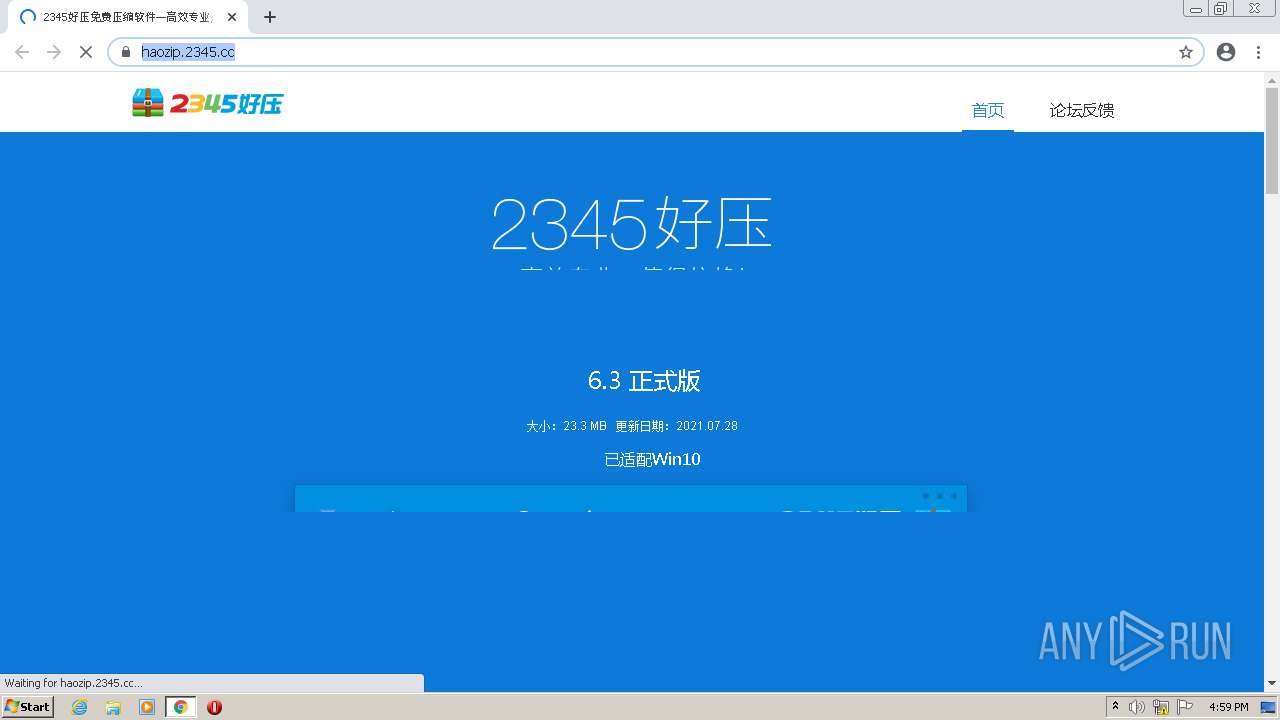This screenshot has height=720, width=1280.
Task: Click the 4:59 PM clock
Action: (1229, 707)
